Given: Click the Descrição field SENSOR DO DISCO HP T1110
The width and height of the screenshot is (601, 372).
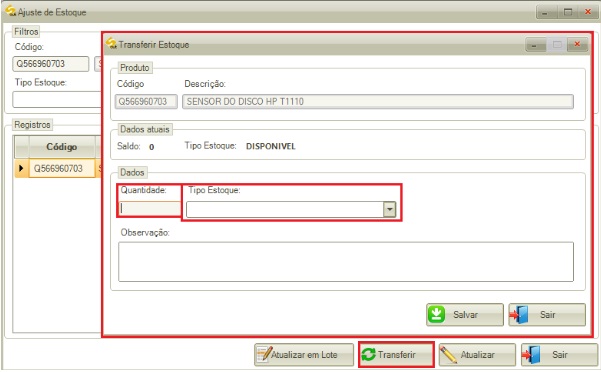Looking at the screenshot, I should click(378, 102).
